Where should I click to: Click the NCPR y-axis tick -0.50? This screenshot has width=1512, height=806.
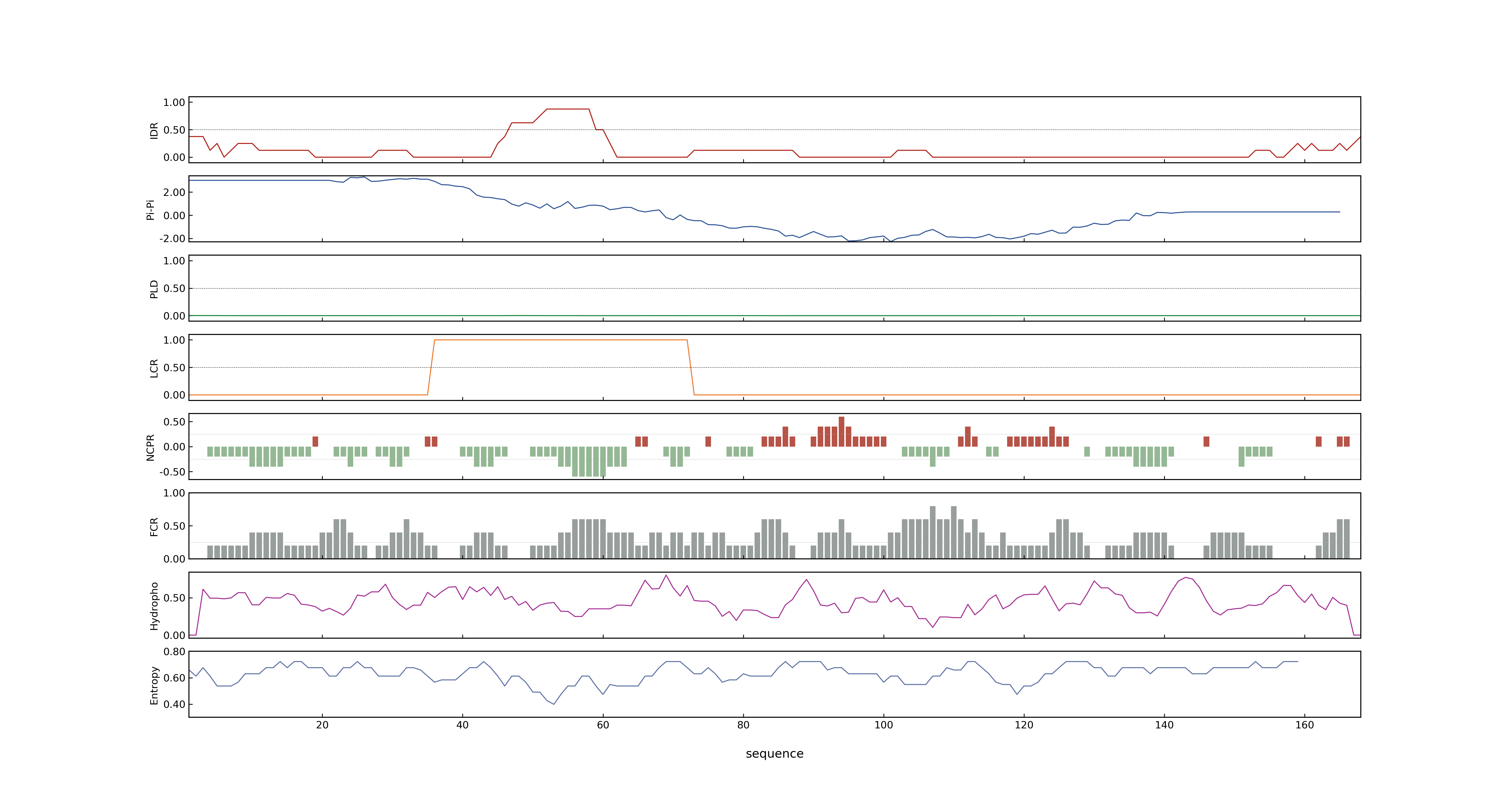tap(172, 472)
